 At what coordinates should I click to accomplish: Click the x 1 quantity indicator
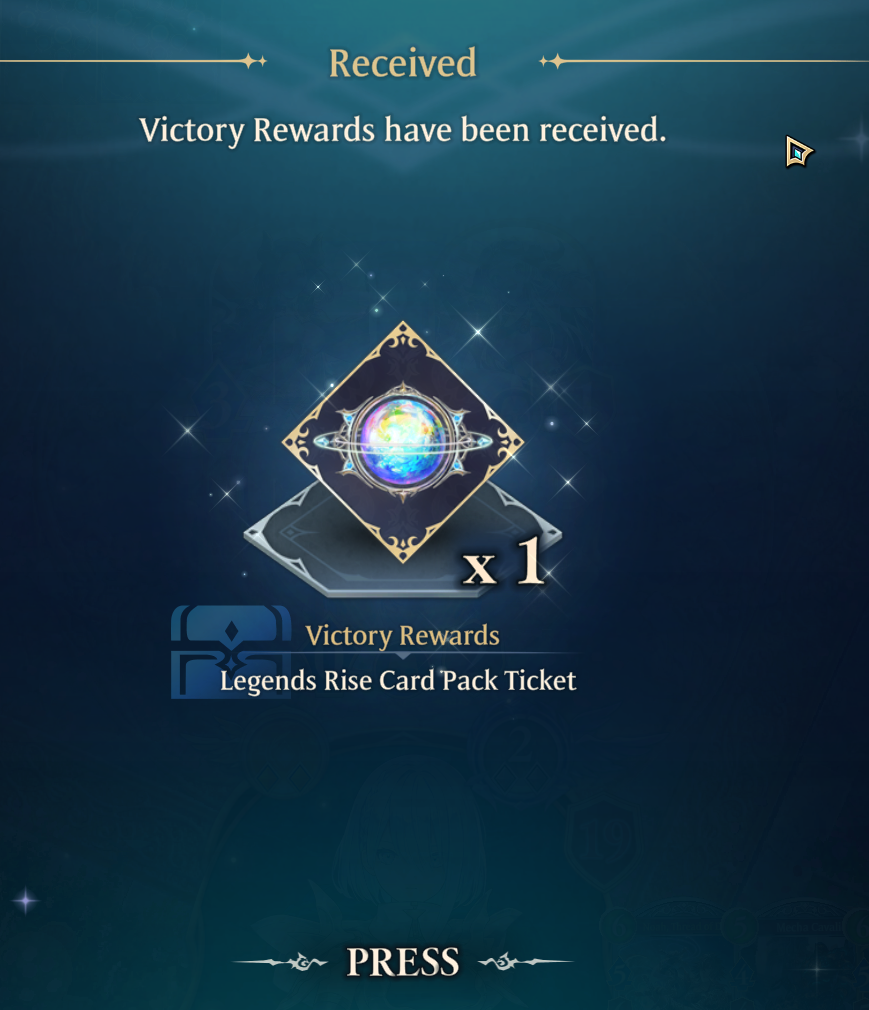pos(504,562)
